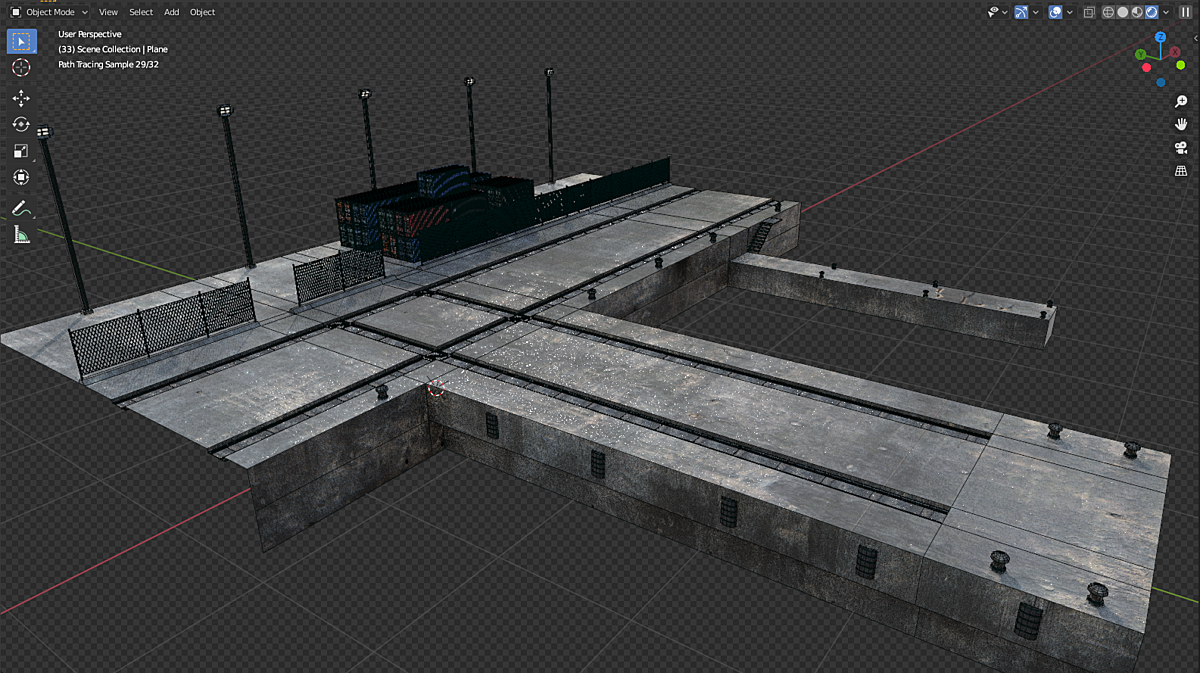This screenshot has width=1200, height=673.
Task: Pan the view with the hand icon
Action: (x=1181, y=123)
